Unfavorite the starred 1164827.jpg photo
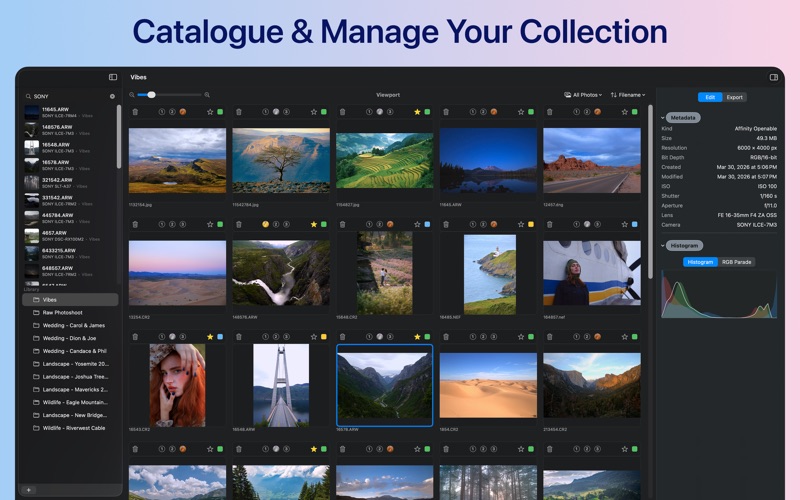The width and height of the screenshot is (800, 500). (417, 112)
